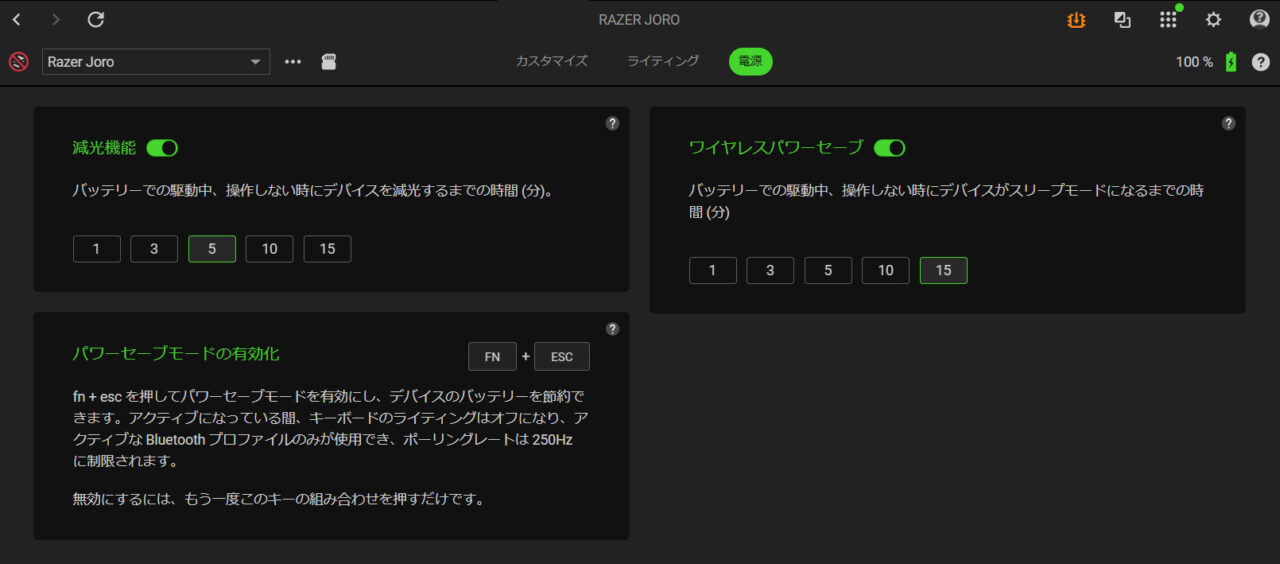Viewport: 1280px width, 564px height.
Task: Open the three-dot profile options menu
Action: (293, 62)
